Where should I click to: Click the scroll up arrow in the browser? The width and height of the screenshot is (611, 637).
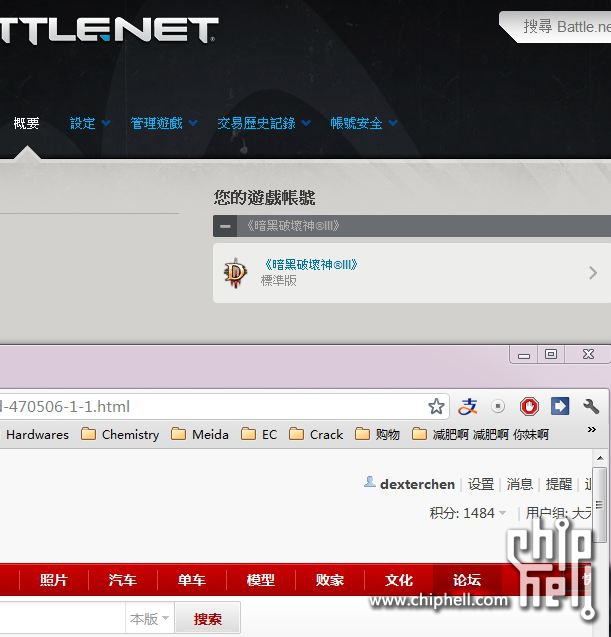point(600,458)
